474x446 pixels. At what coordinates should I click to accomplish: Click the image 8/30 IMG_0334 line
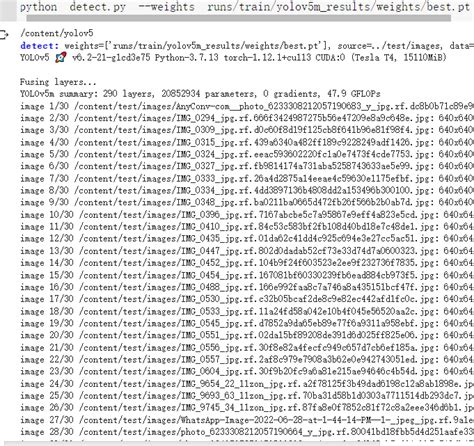pyautogui.click(x=247, y=190)
